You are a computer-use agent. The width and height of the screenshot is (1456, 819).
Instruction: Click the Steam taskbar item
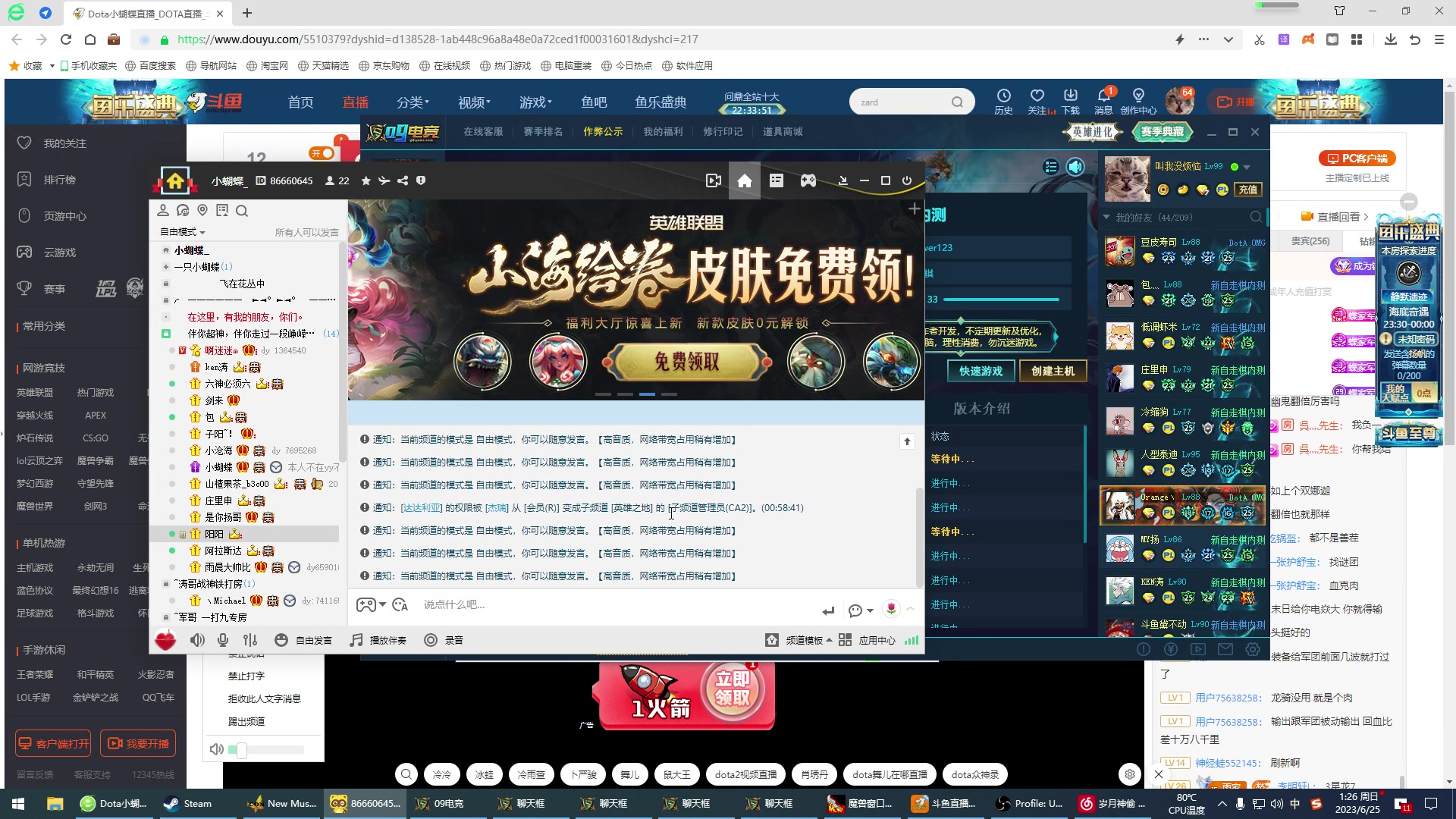tap(189, 804)
